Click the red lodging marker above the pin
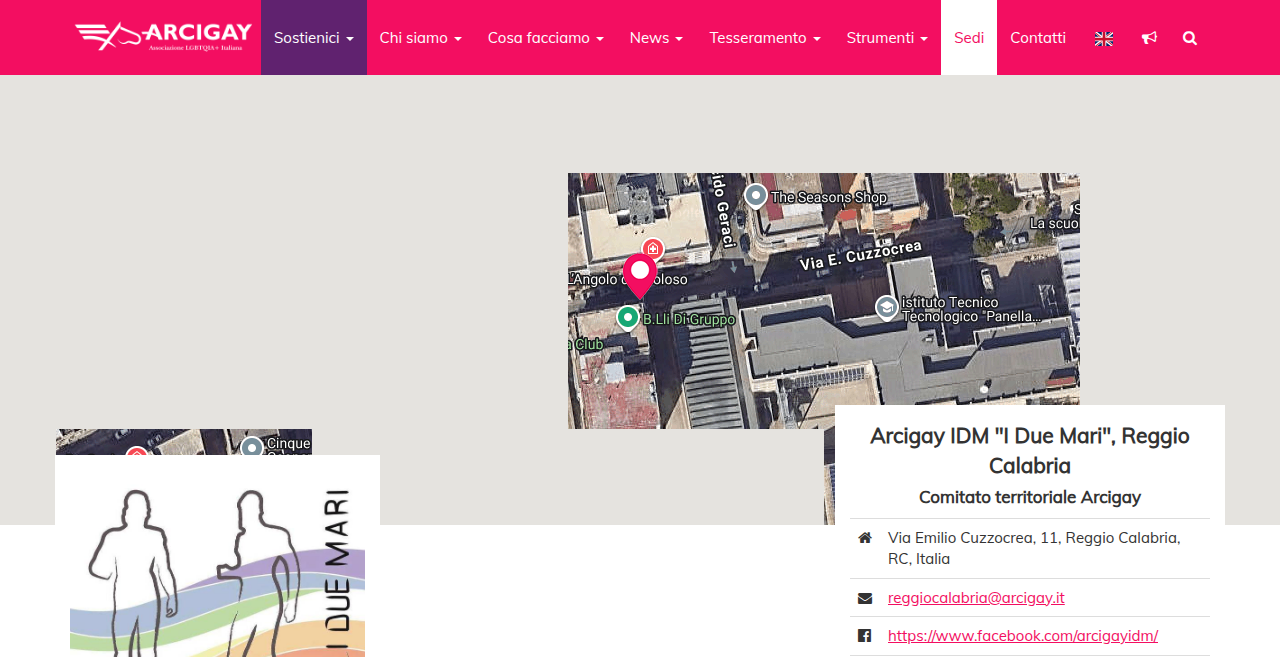This screenshot has width=1280, height=657. tap(653, 248)
